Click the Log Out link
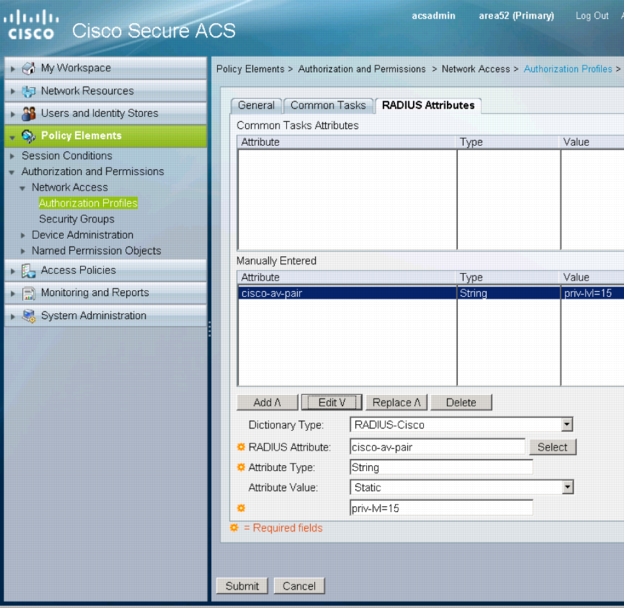 coord(592,16)
